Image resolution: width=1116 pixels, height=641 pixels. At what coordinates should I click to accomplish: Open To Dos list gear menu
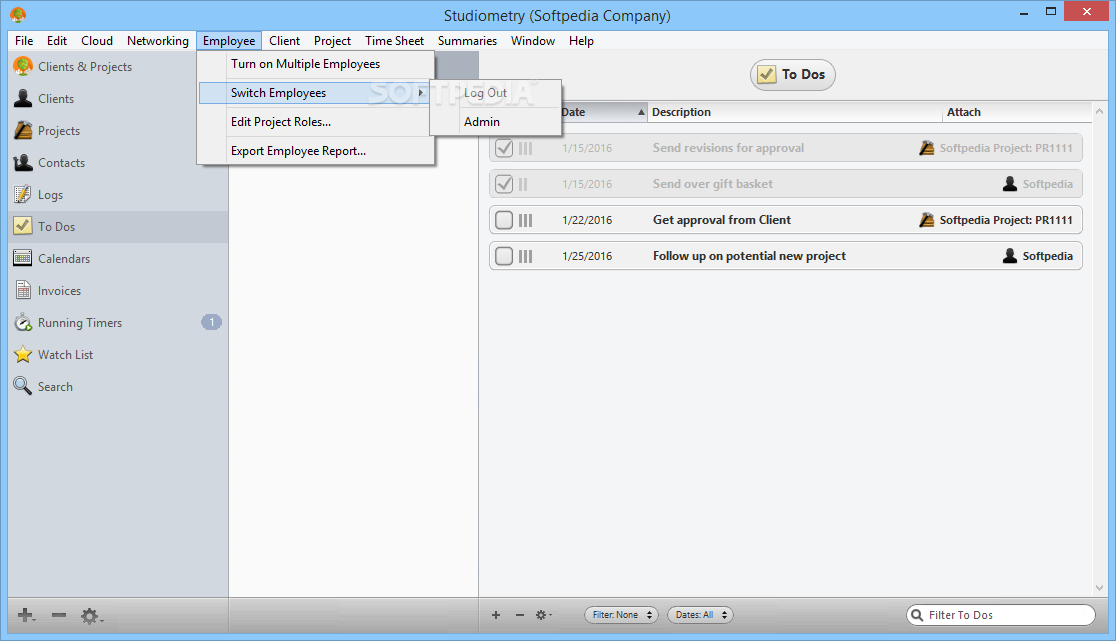pyautogui.click(x=543, y=615)
